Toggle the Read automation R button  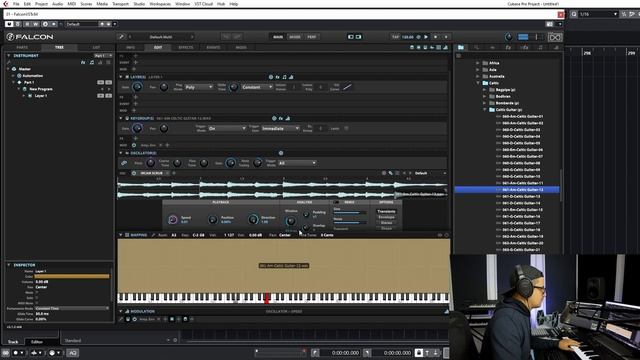pyautogui.click(x=27, y=24)
